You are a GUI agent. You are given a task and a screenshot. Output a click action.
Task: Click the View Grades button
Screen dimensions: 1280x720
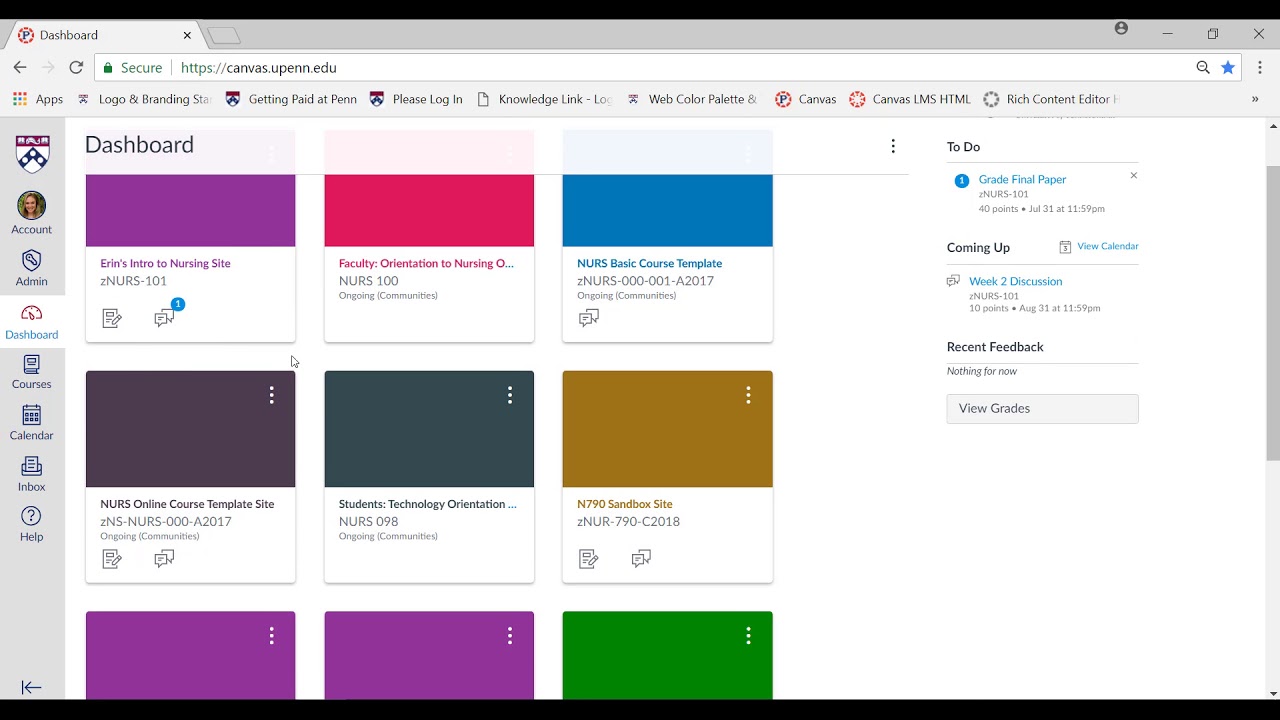coord(1042,409)
